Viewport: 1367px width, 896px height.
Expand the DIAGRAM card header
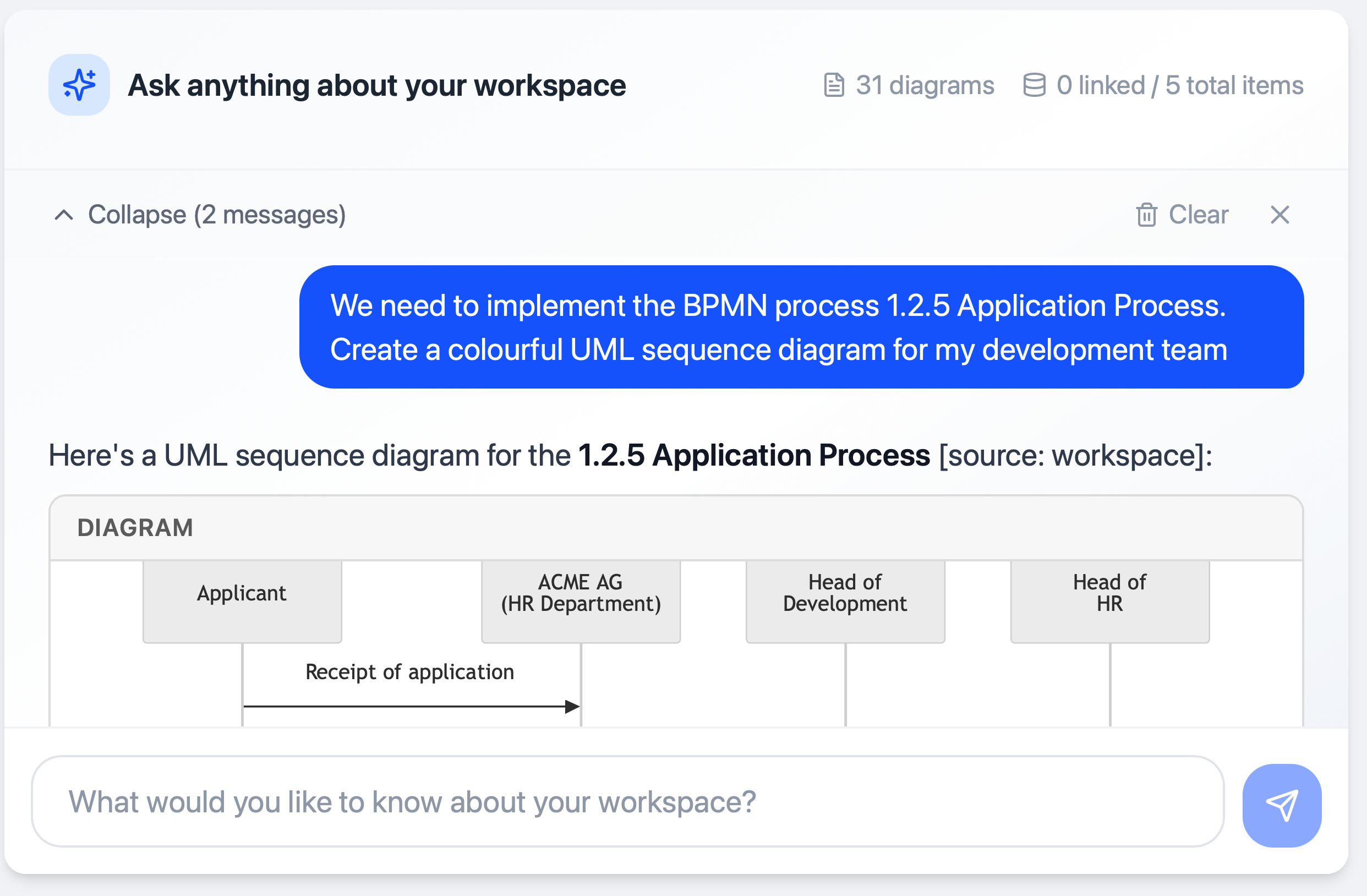(x=135, y=527)
